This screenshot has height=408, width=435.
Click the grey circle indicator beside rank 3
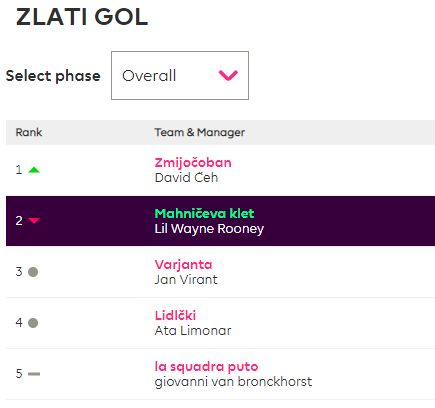click(33, 272)
